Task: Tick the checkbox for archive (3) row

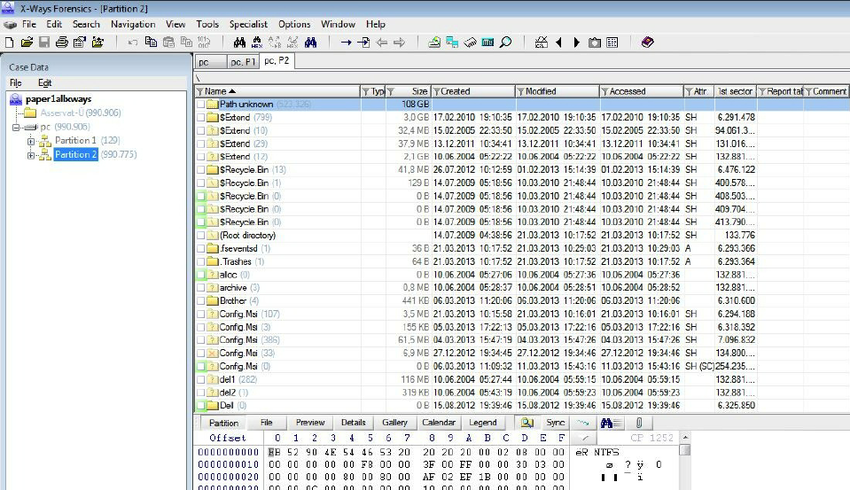Action: point(201,288)
